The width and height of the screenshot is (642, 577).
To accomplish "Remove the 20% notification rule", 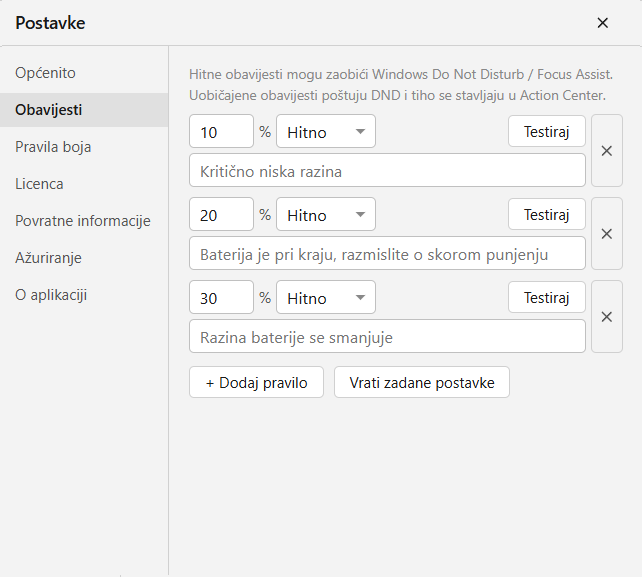I will [607, 233].
